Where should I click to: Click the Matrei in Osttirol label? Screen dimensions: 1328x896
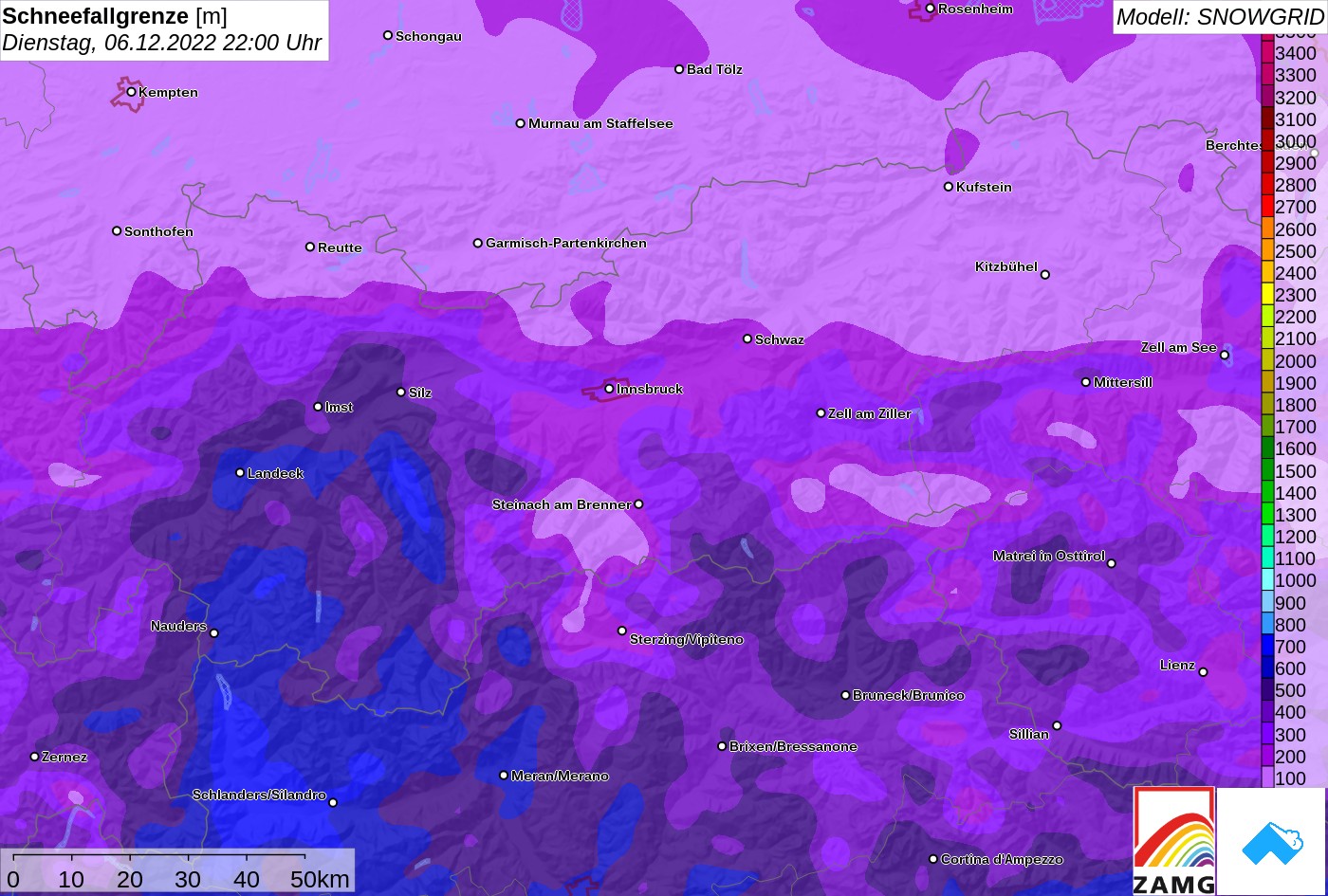1049,556
